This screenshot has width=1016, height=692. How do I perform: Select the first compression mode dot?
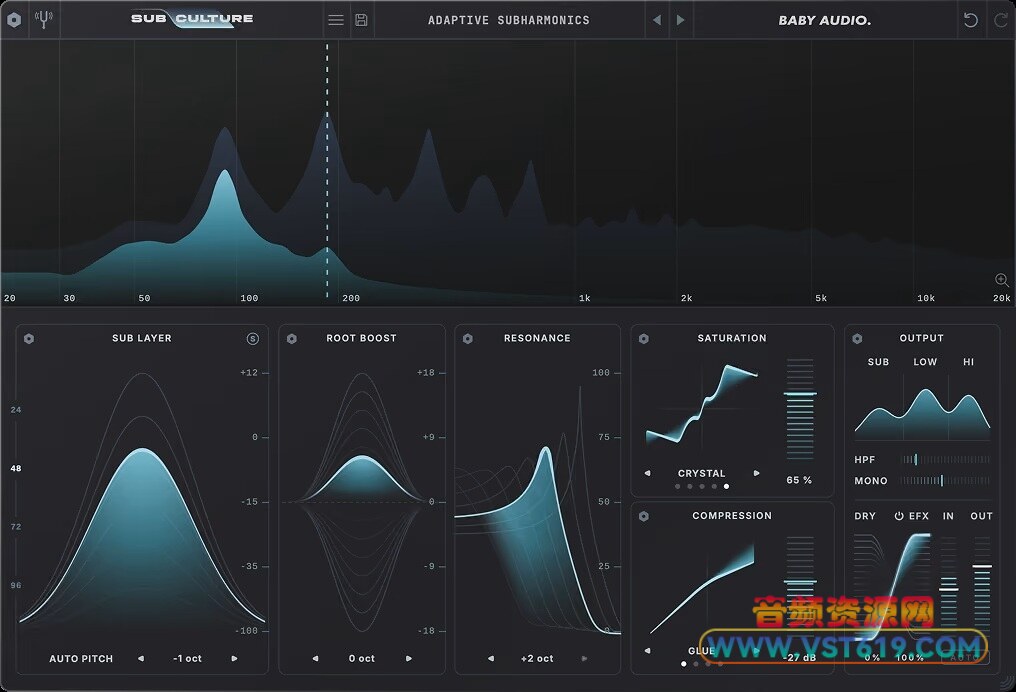coord(684,663)
